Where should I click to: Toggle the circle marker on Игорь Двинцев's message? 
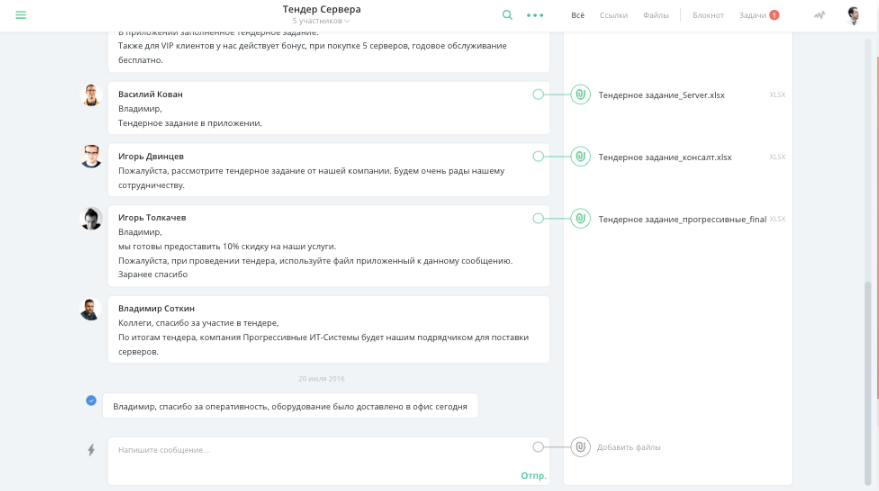click(538, 157)
